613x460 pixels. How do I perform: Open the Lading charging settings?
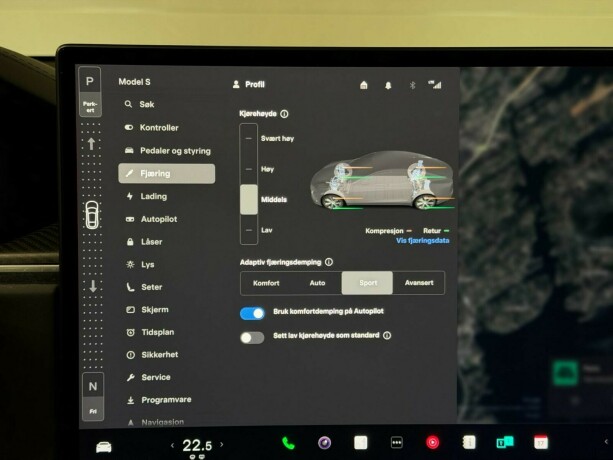coord(147,196)
